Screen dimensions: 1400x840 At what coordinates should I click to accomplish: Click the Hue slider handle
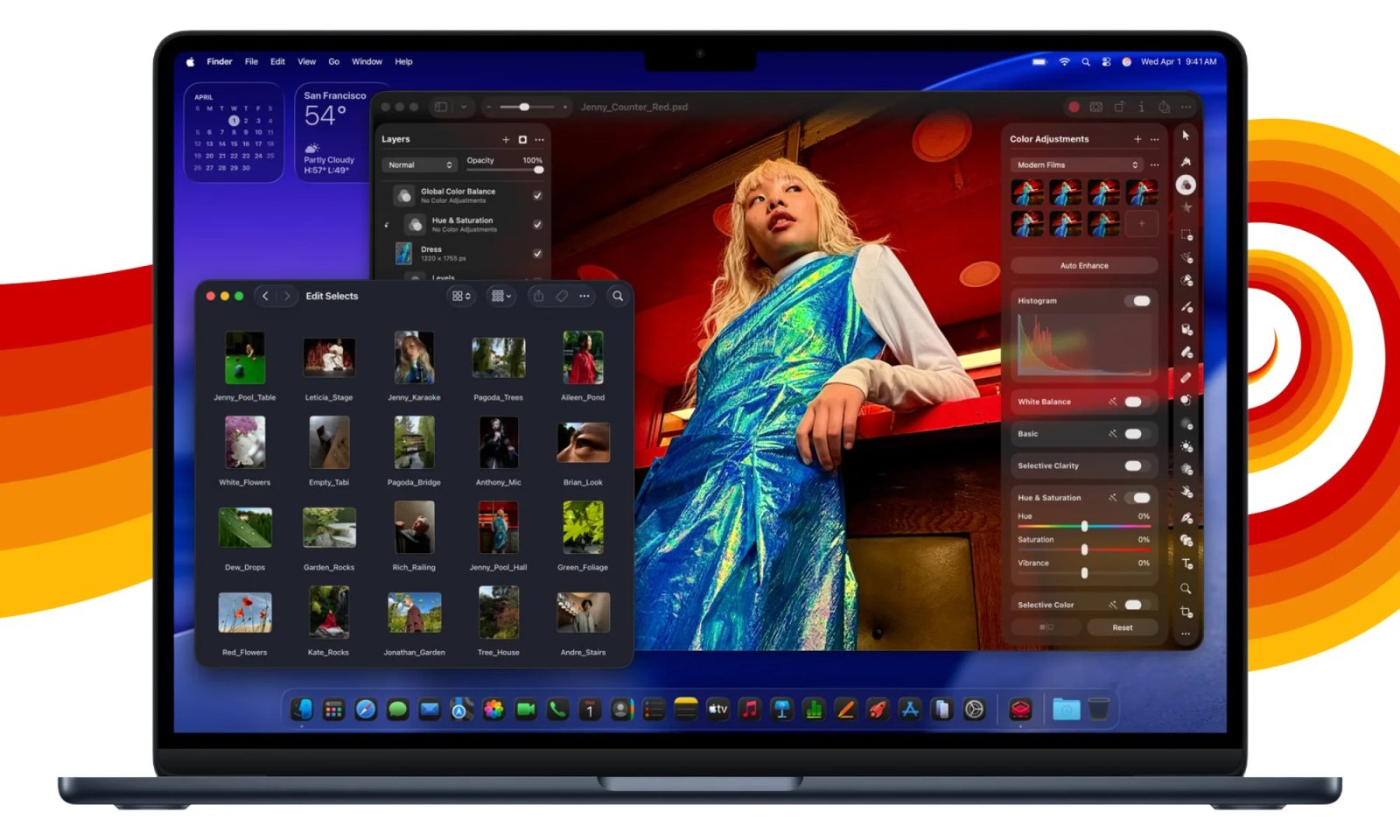tap(1084, 526)
